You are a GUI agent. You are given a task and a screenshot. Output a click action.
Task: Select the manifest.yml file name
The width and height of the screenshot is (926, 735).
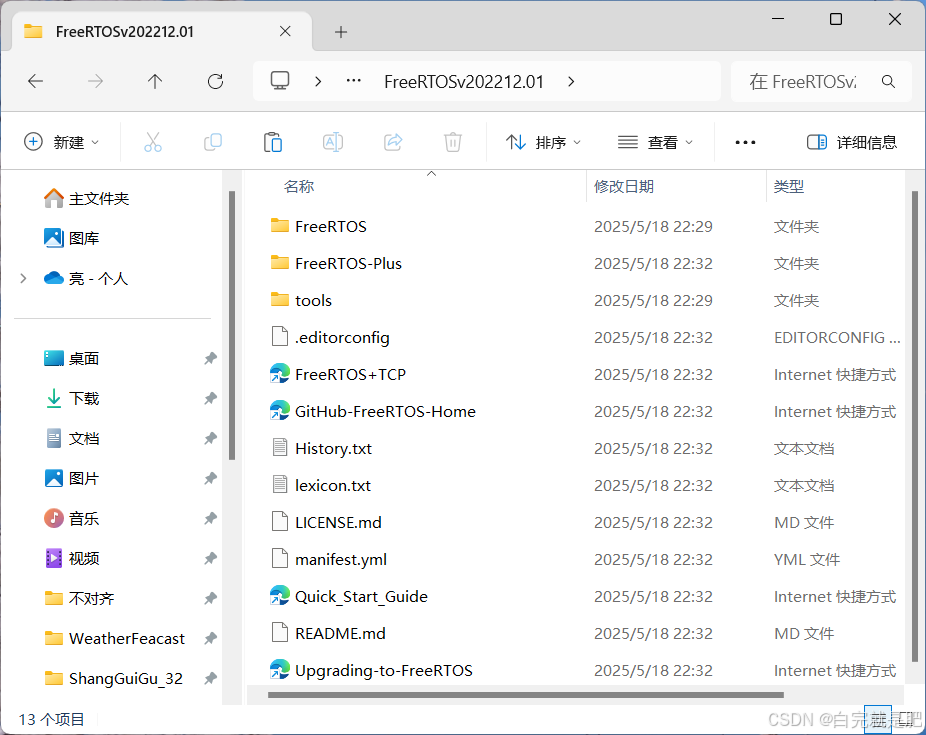tap(341, 559)
